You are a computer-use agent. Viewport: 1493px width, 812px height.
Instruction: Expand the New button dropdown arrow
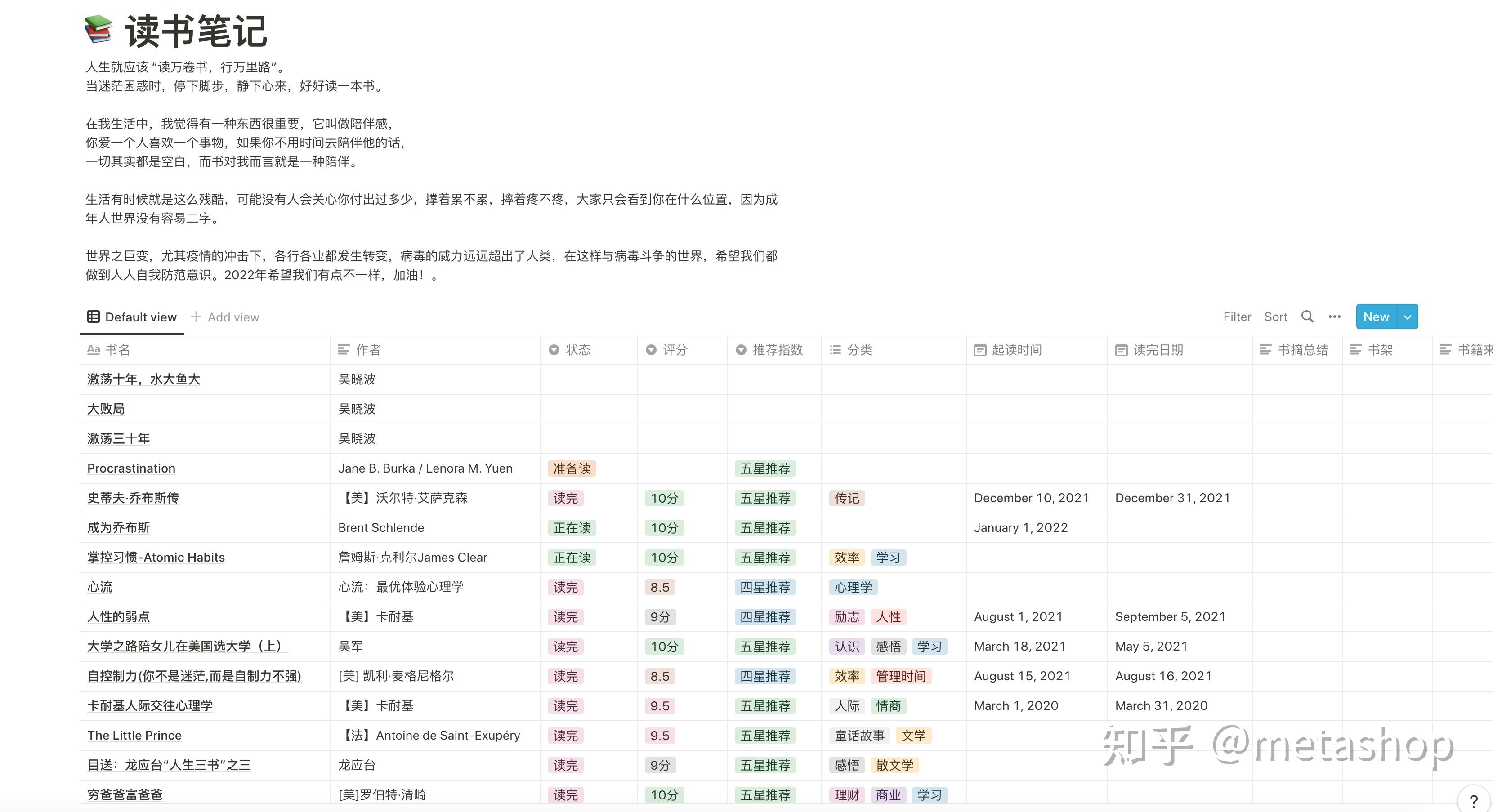click(1407, 317)
